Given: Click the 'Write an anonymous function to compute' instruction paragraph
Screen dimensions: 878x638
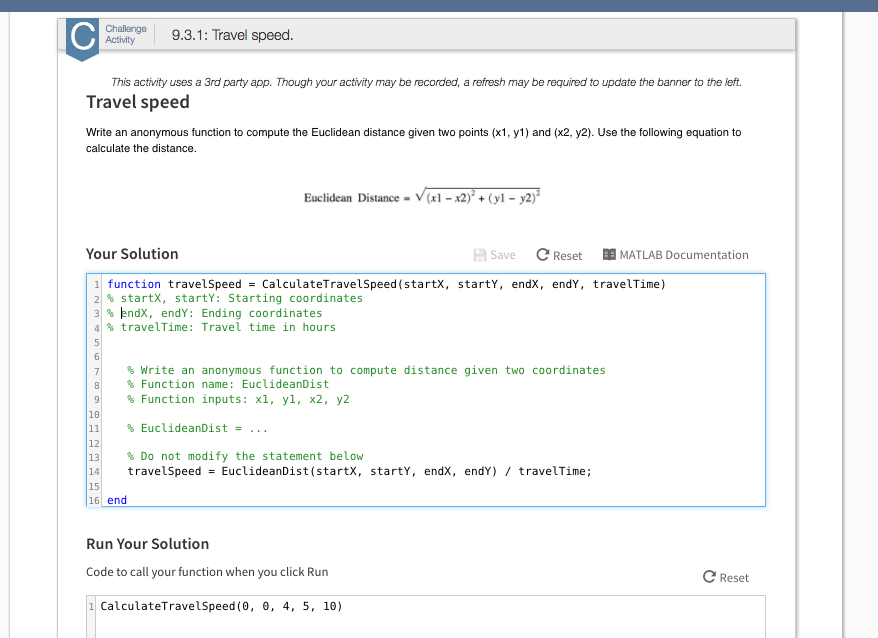Looking at the screenshot, I should pos(413,140).
